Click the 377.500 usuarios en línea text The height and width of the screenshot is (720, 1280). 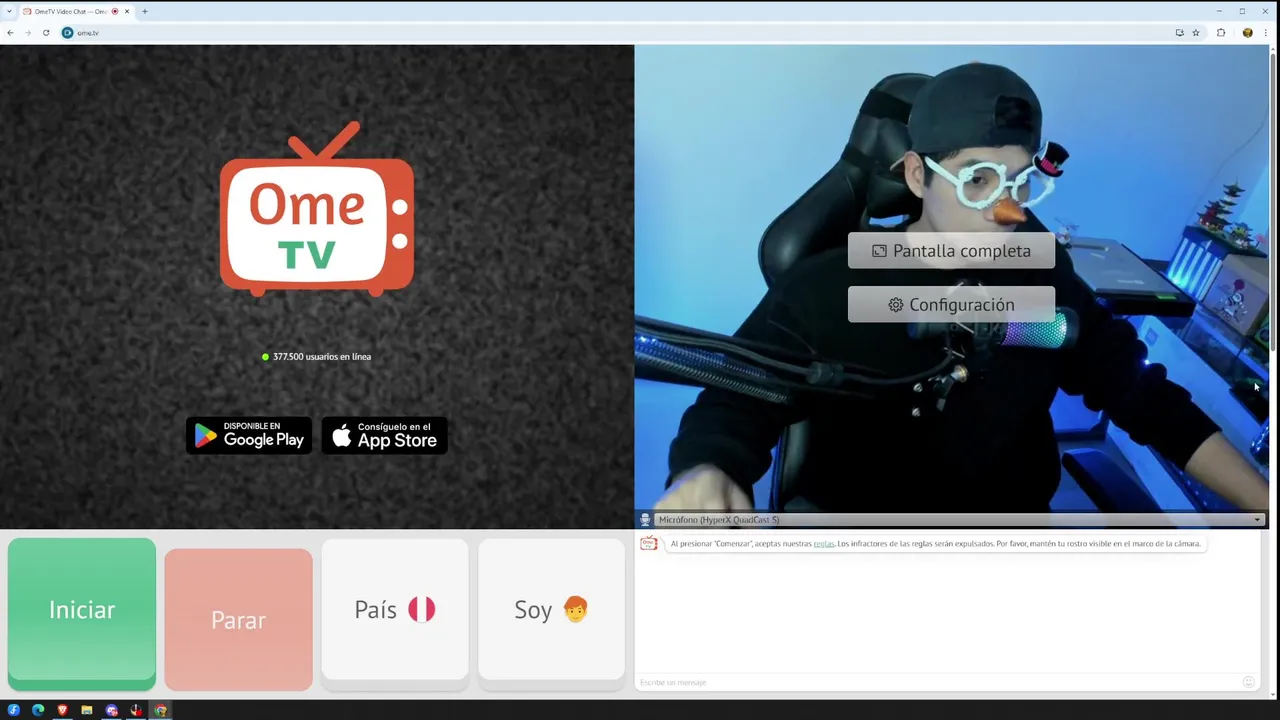click(x=322, y=357)
